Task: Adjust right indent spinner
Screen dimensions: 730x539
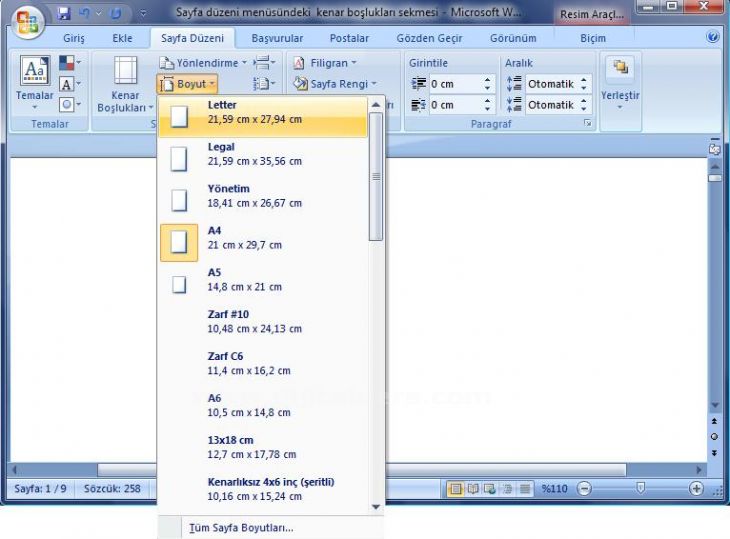Action: (487, 105)
